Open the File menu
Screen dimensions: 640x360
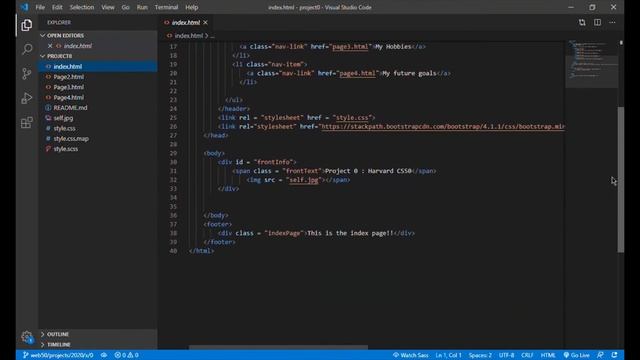tap(40, 7)
